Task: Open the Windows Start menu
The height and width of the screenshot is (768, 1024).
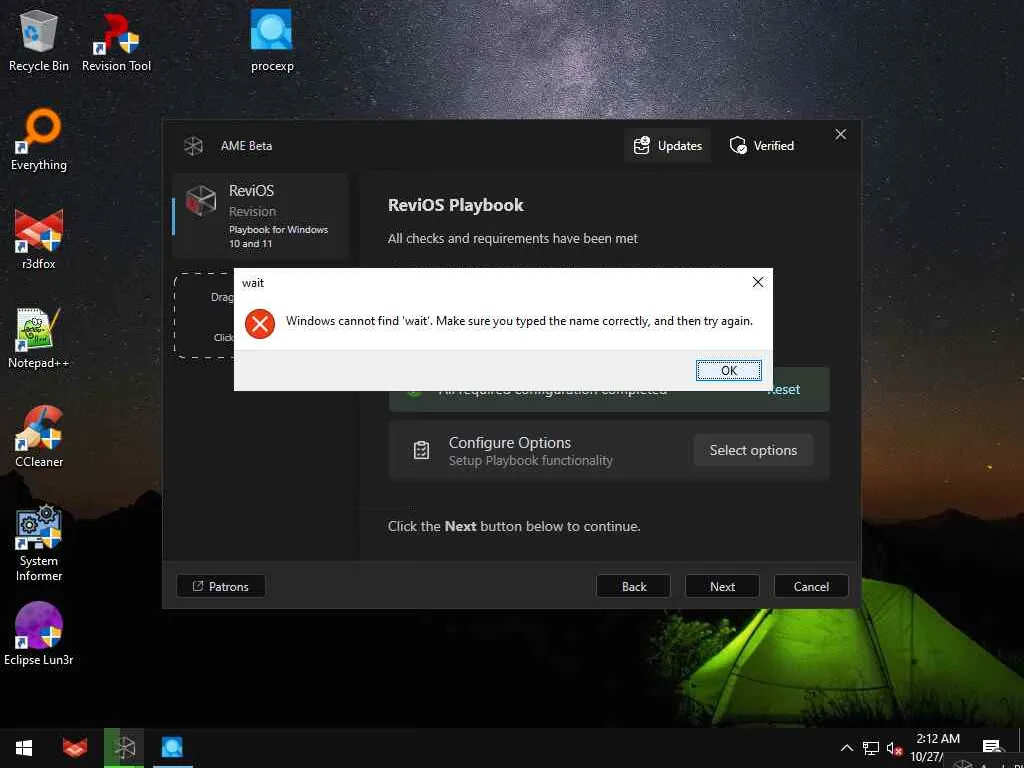Action: pyautogui.click(x=24, y=747)
